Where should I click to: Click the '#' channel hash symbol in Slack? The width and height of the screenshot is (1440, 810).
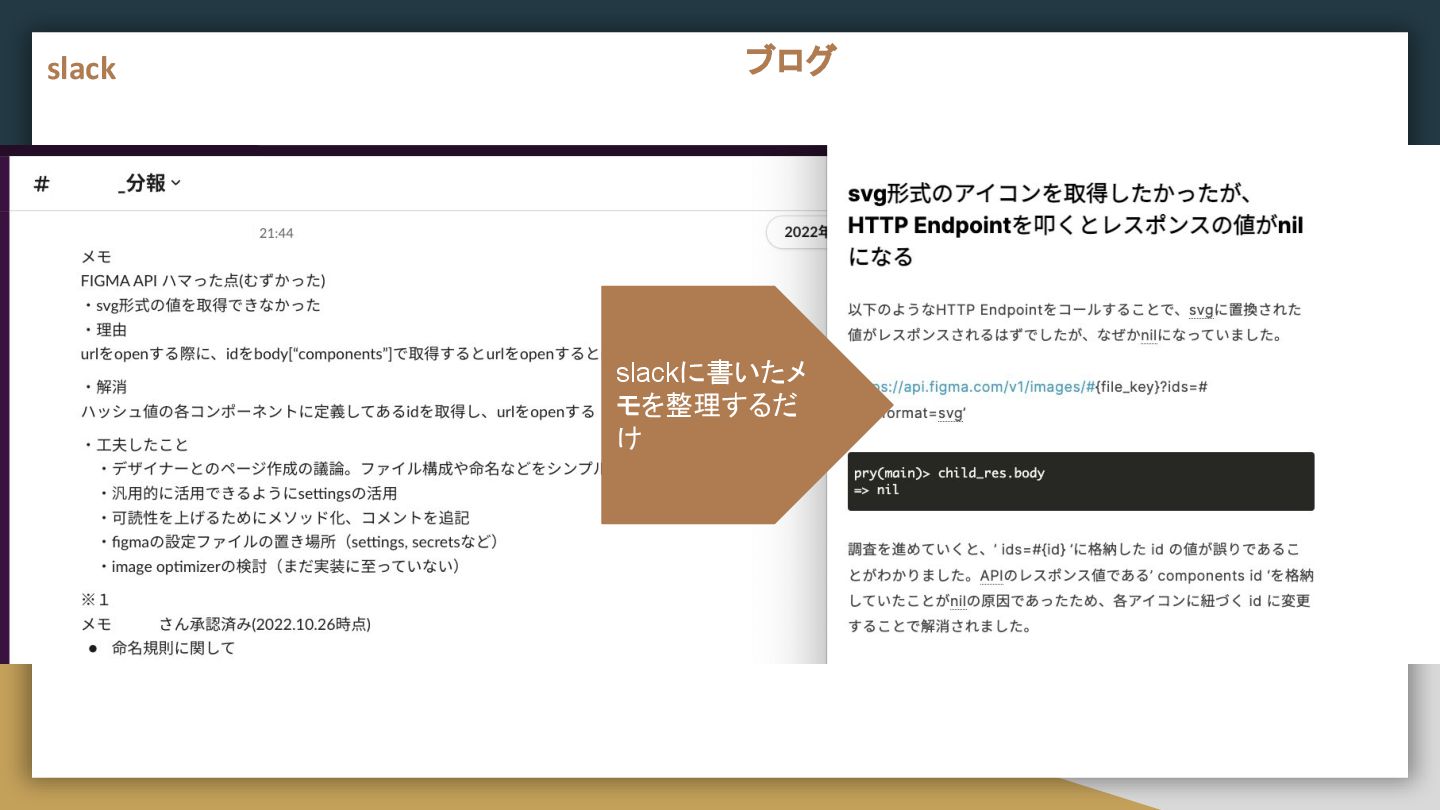coord(42,184)
